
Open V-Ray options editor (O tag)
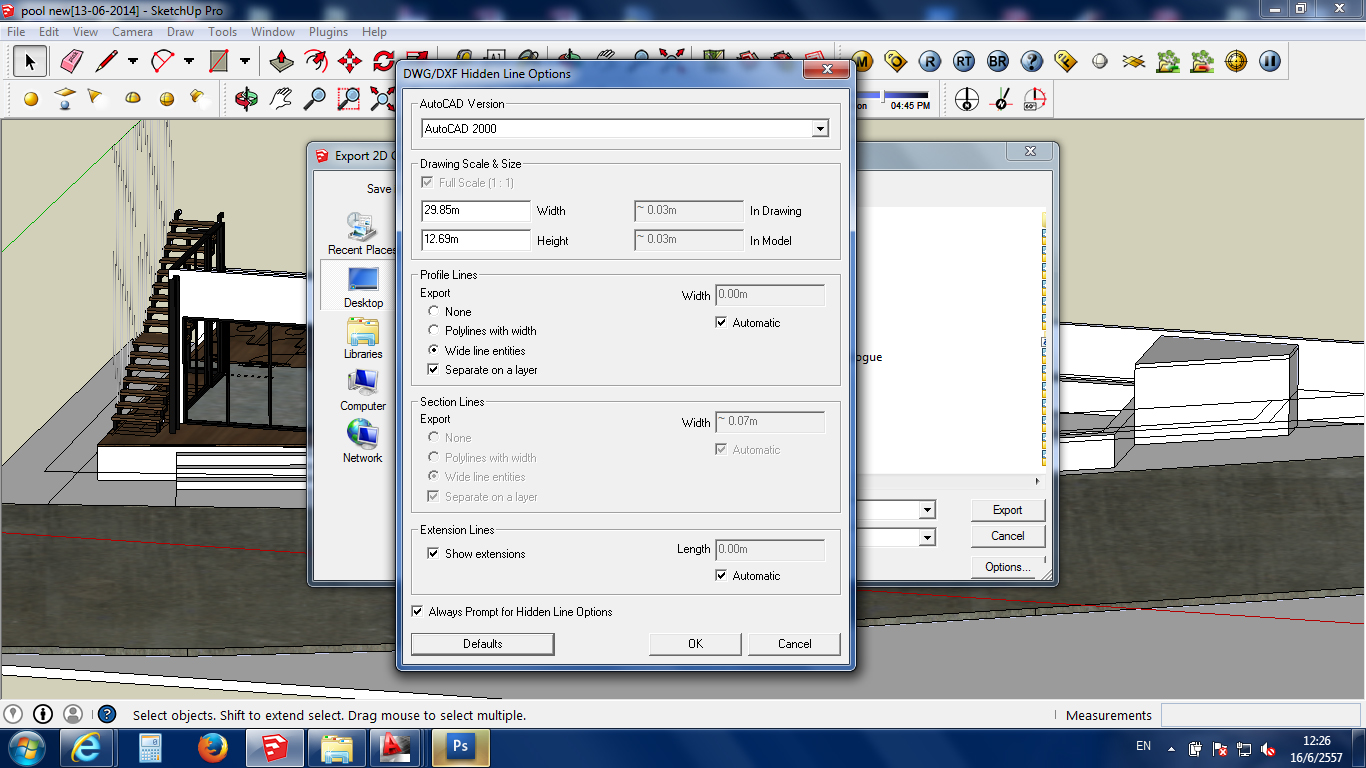pyautogui.click(x=896, y=62)
